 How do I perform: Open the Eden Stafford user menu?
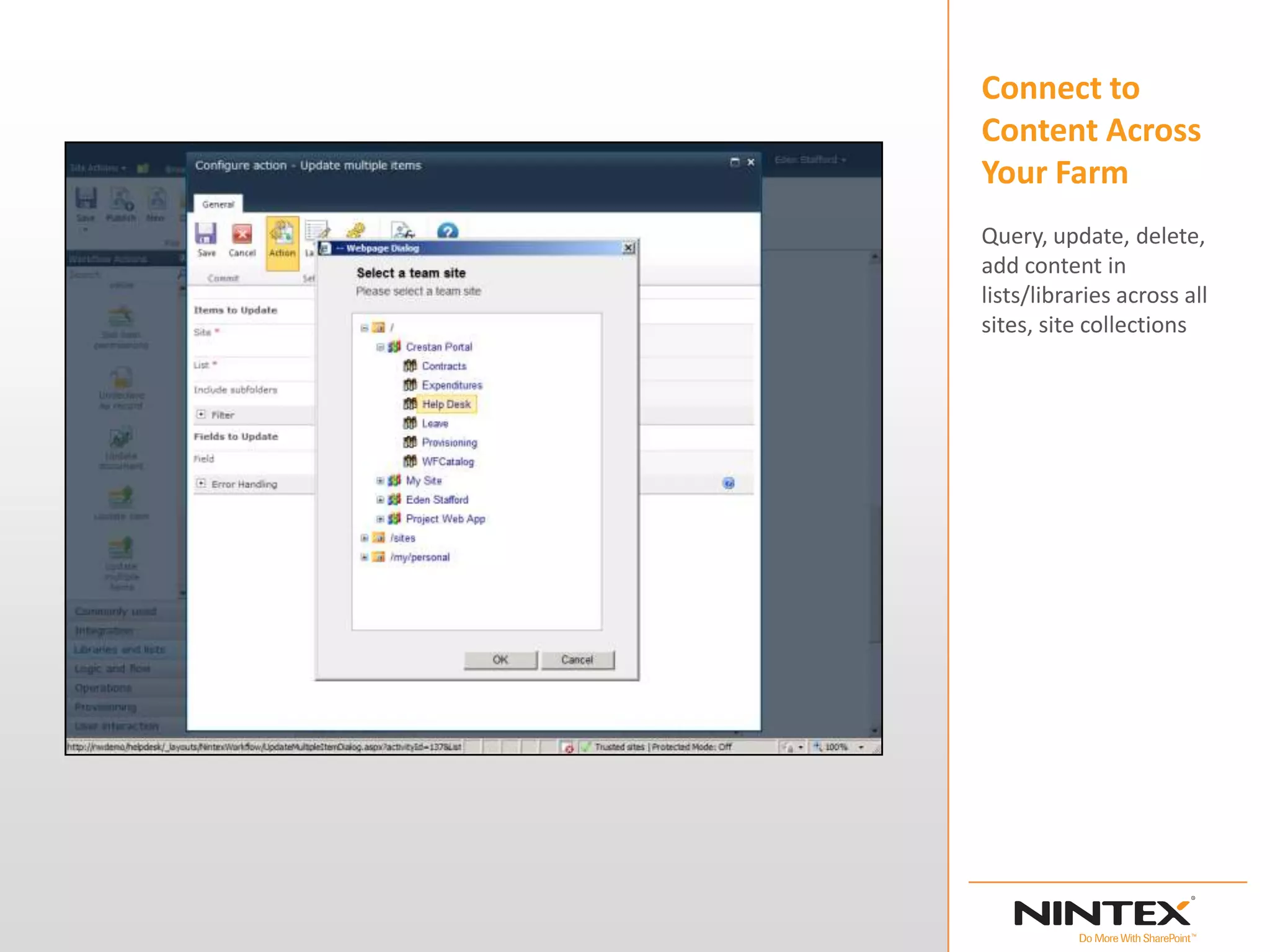tap(810, 160)
